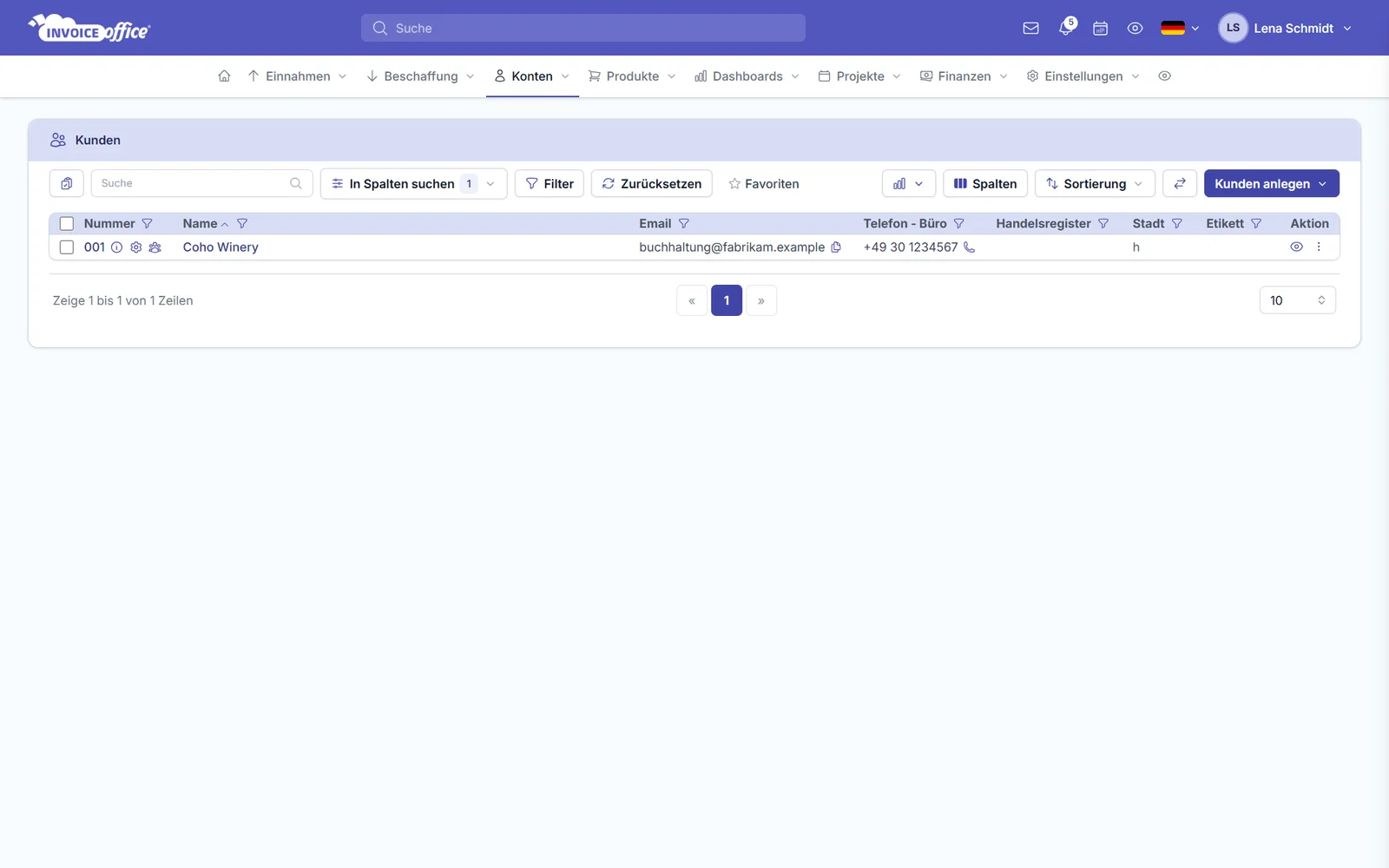
Task: Filter the Email column
Action: (684, 224)
